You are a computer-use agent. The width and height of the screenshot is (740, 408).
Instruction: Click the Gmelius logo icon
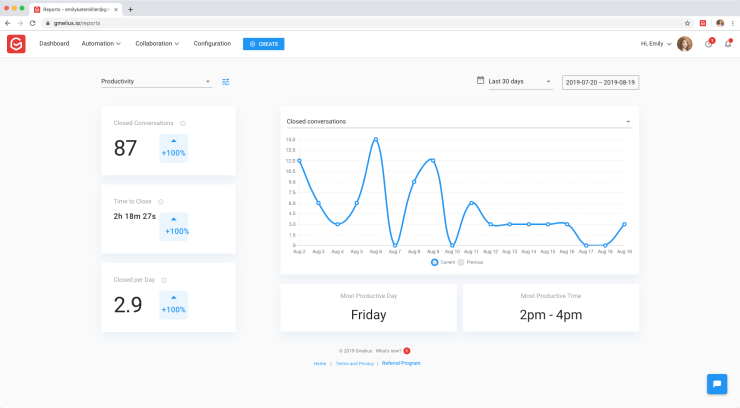click(x=16, y=44)
